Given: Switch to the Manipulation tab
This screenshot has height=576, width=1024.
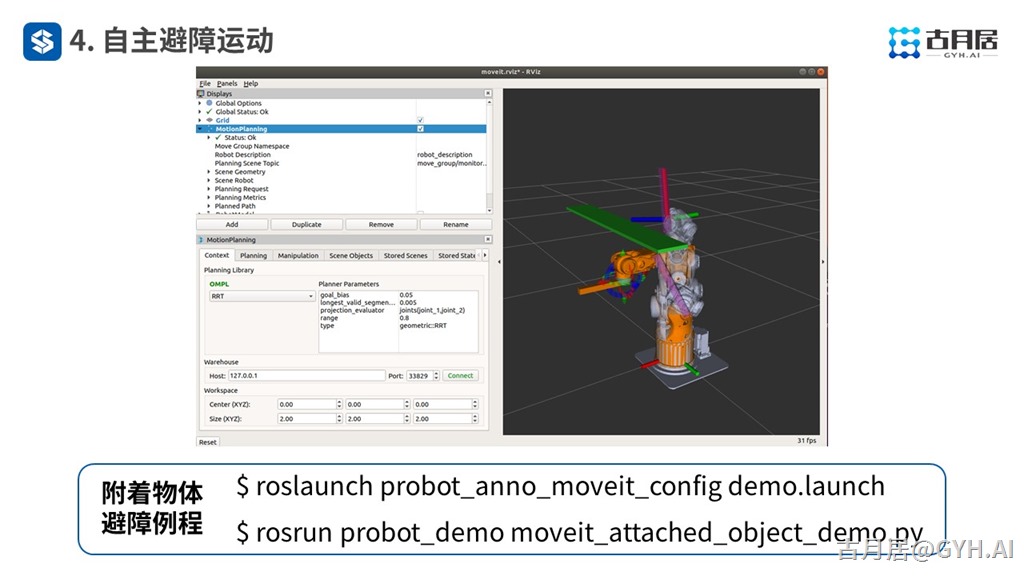Looking at the screenshot, I should [x=298, y=255].
